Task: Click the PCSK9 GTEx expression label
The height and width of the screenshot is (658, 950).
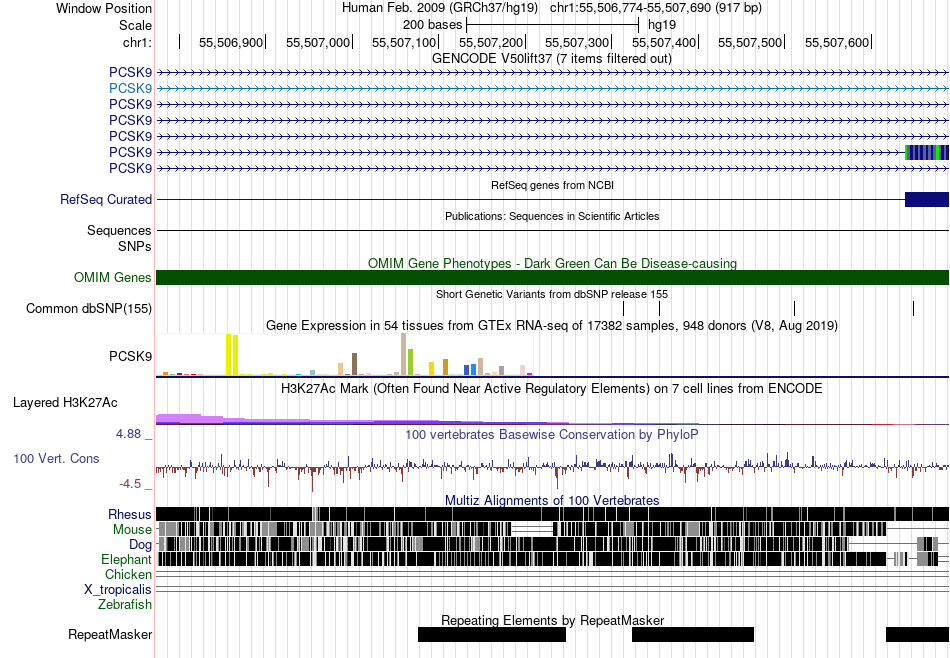Action: click(x=130, y=356)
